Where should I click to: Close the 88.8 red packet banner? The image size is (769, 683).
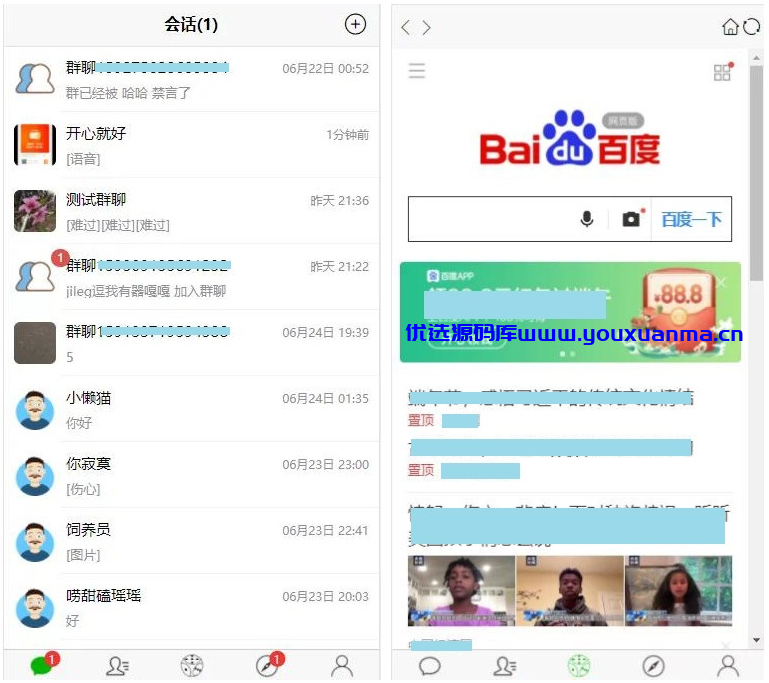(x=721, y=282)
